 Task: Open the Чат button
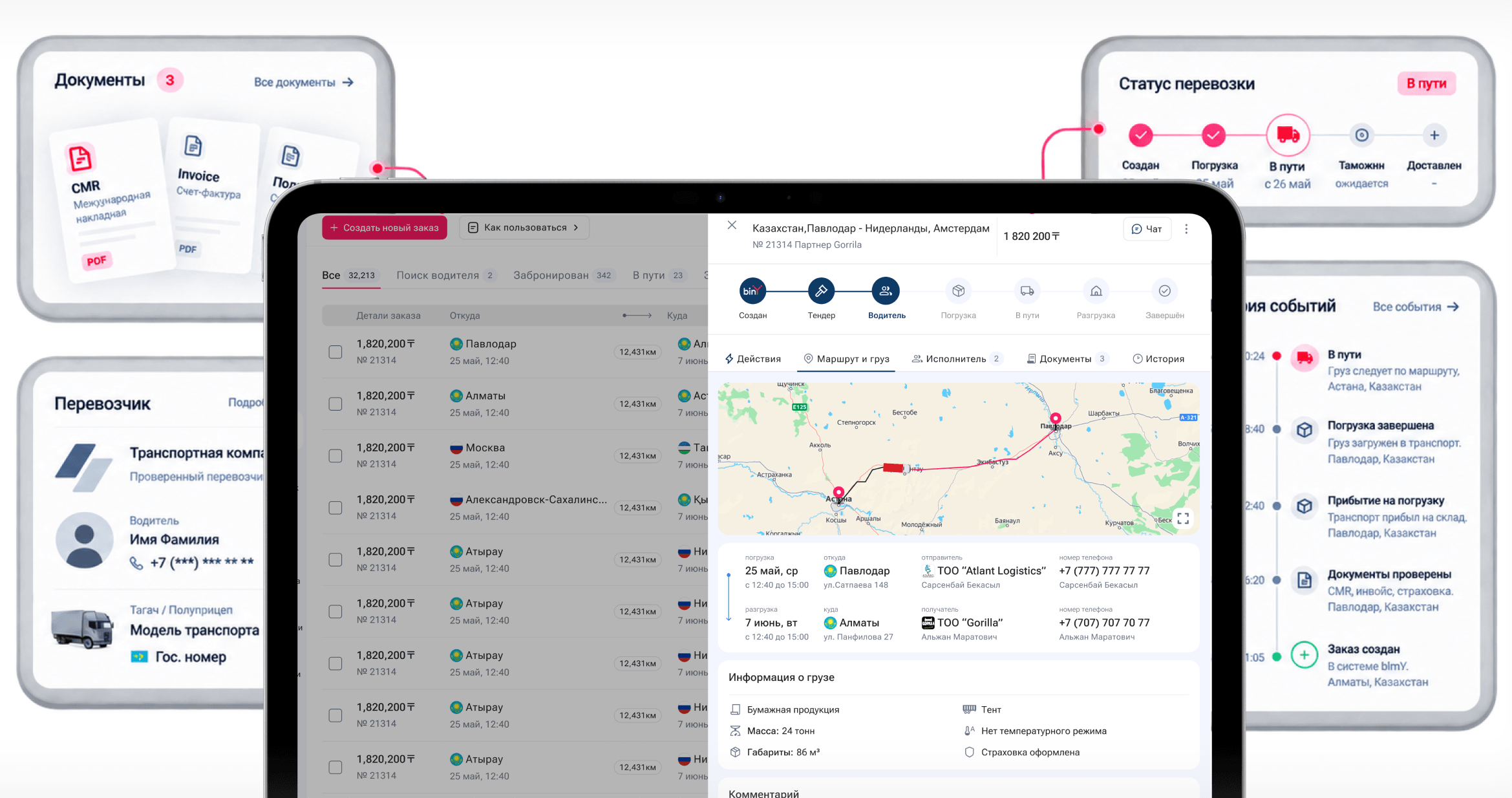(1147, 229)
